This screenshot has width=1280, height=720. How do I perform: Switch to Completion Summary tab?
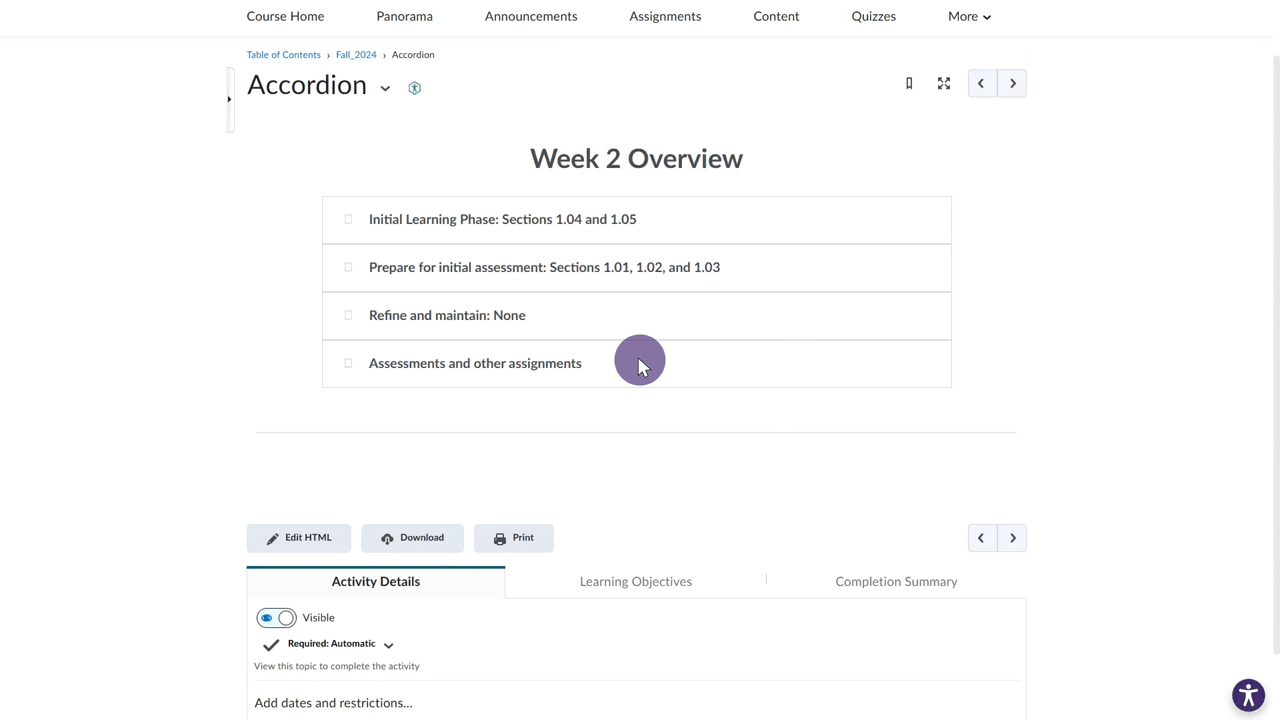tap(896, 582)
